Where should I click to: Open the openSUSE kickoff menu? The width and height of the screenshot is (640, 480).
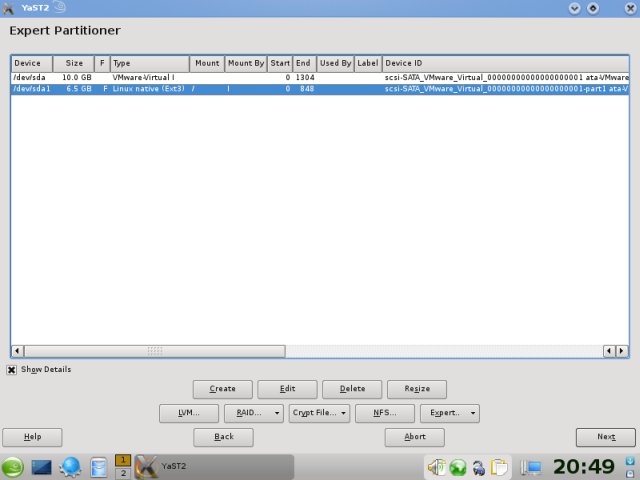pyautogui.click(x=12, y=468)
